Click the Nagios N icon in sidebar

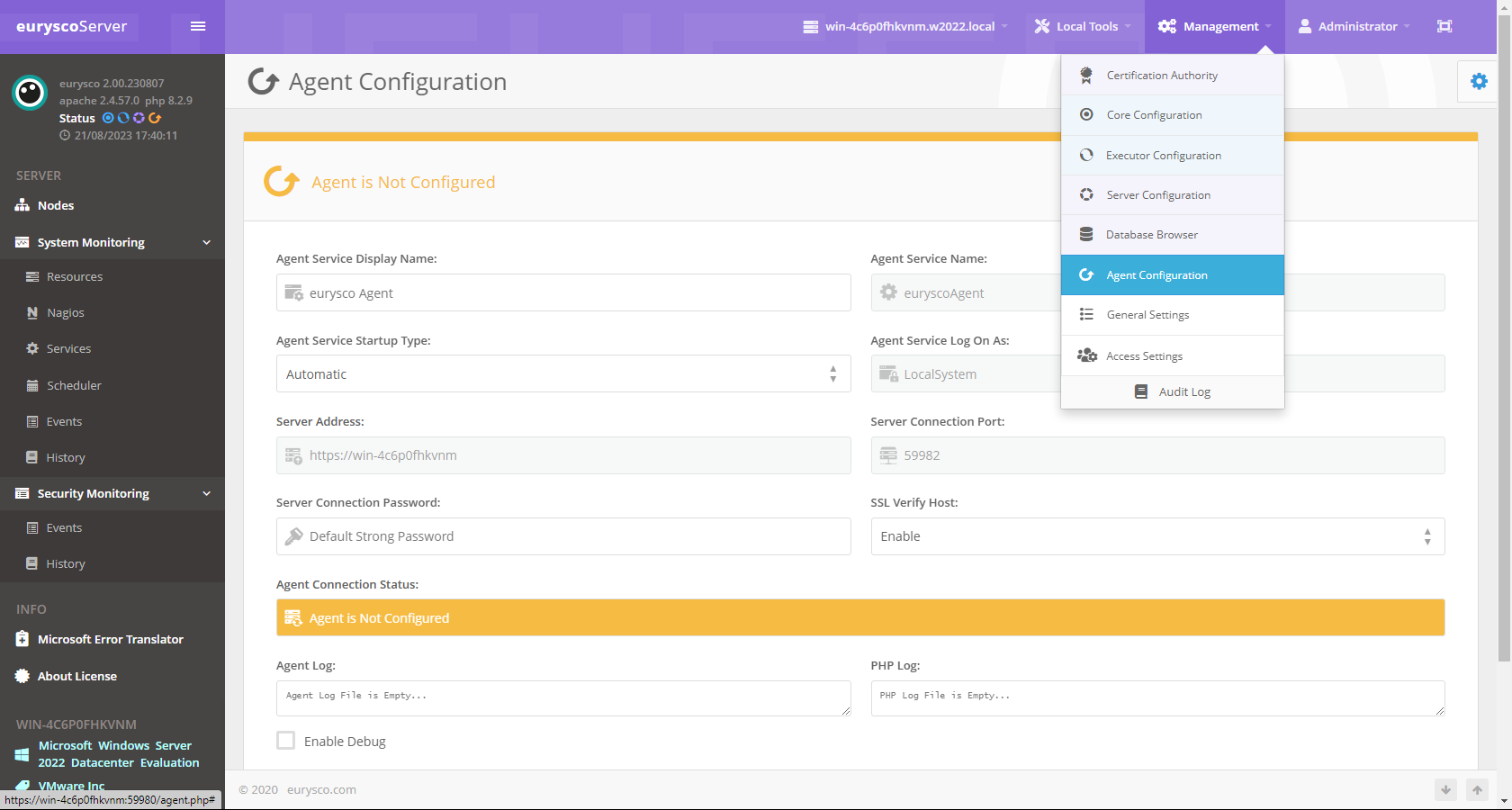[x=32, y=312]
